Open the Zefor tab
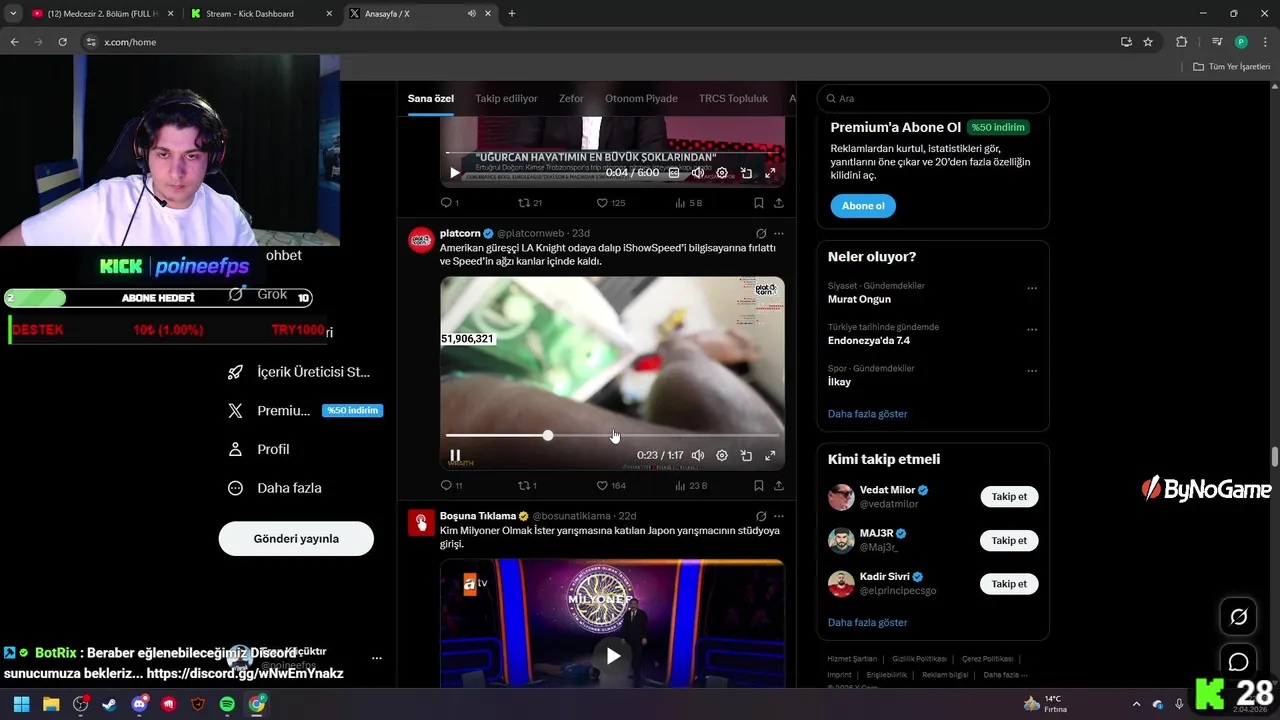 tap(571, 98)
